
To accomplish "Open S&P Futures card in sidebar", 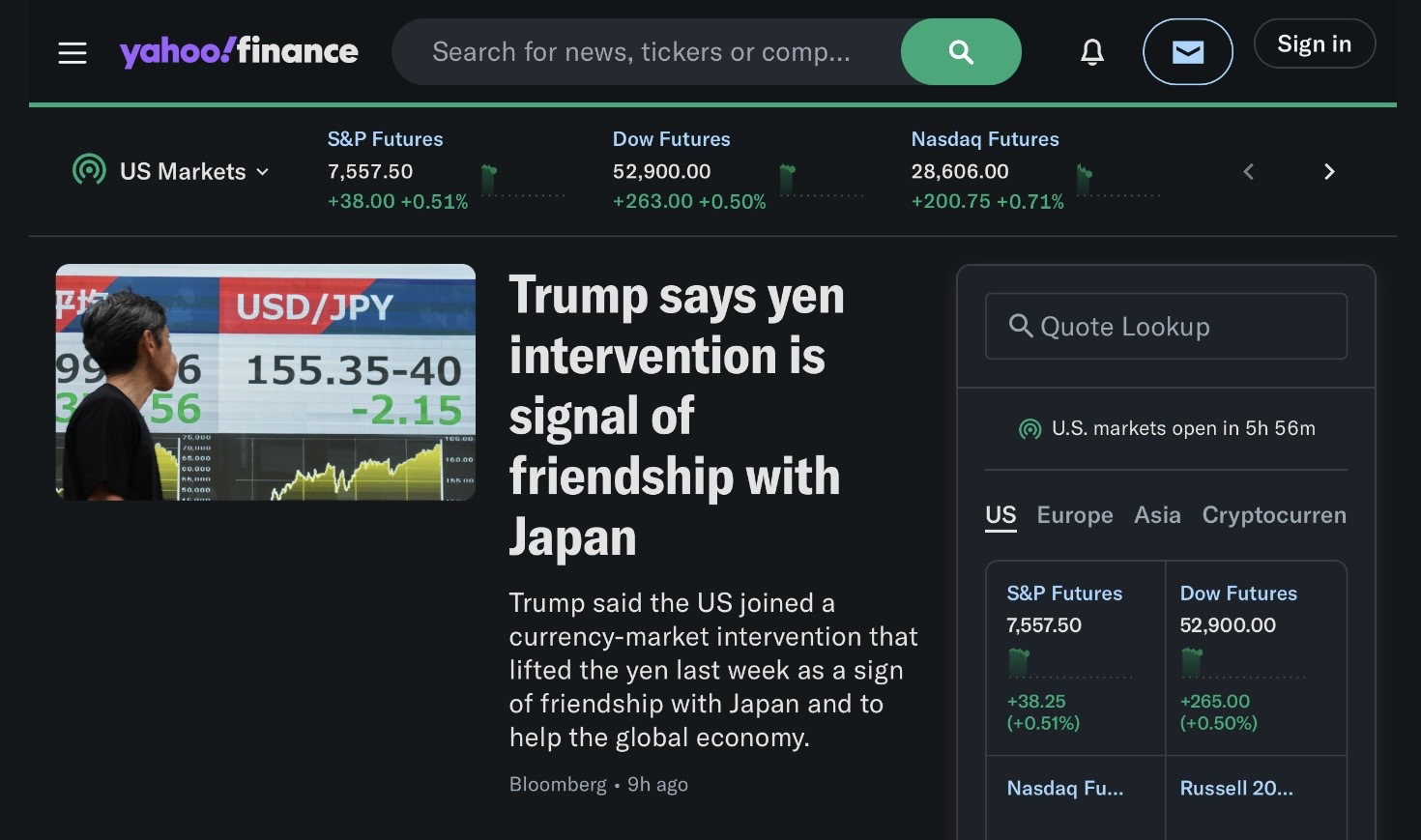I will [x=1075, y=658].
